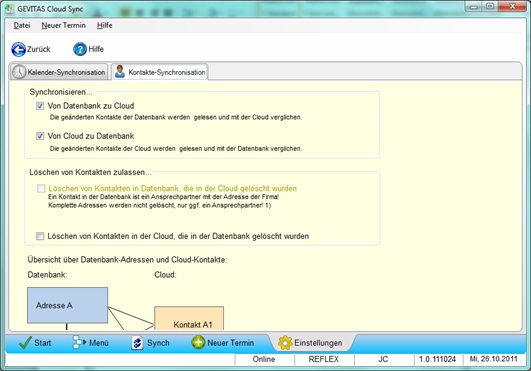Enable Löschen von Kontakten in der Cloud
The image size is (531, 371).
click(x=40, y=236)
